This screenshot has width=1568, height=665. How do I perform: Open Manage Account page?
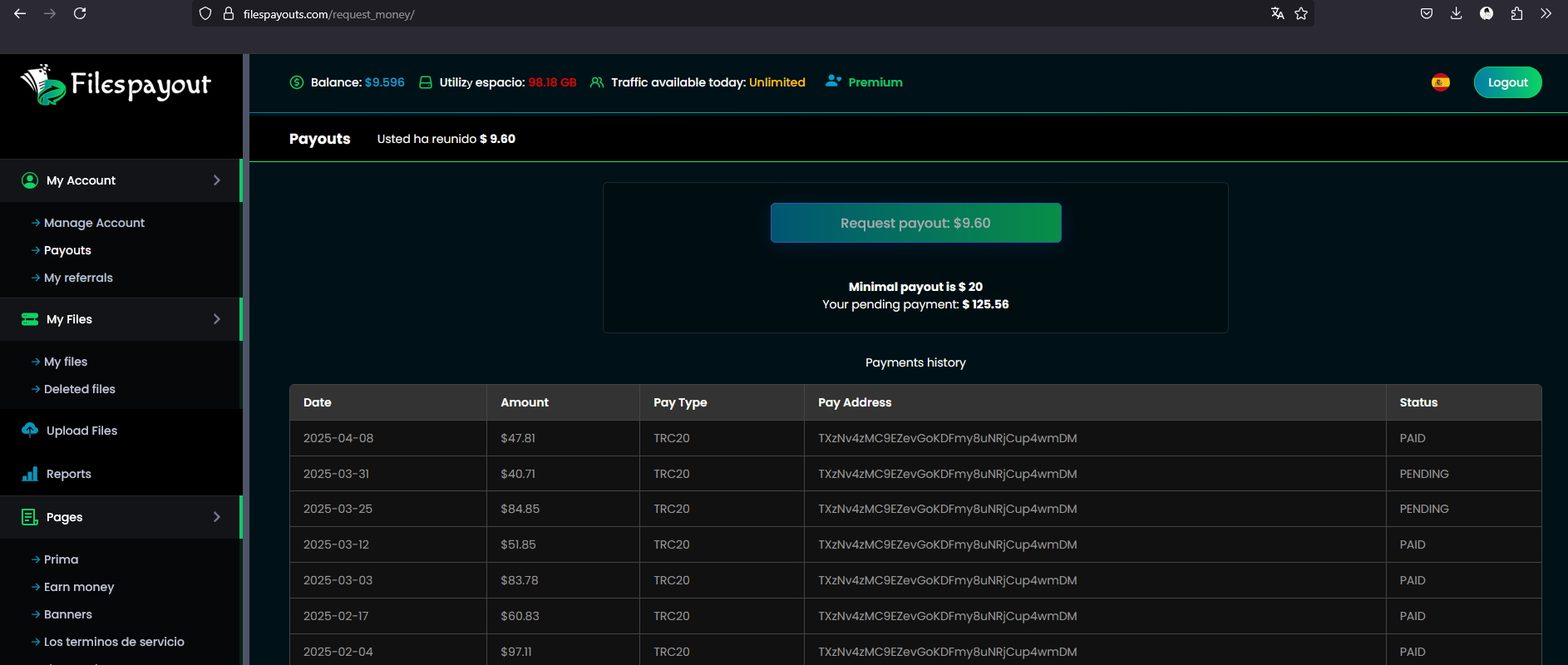94,223
